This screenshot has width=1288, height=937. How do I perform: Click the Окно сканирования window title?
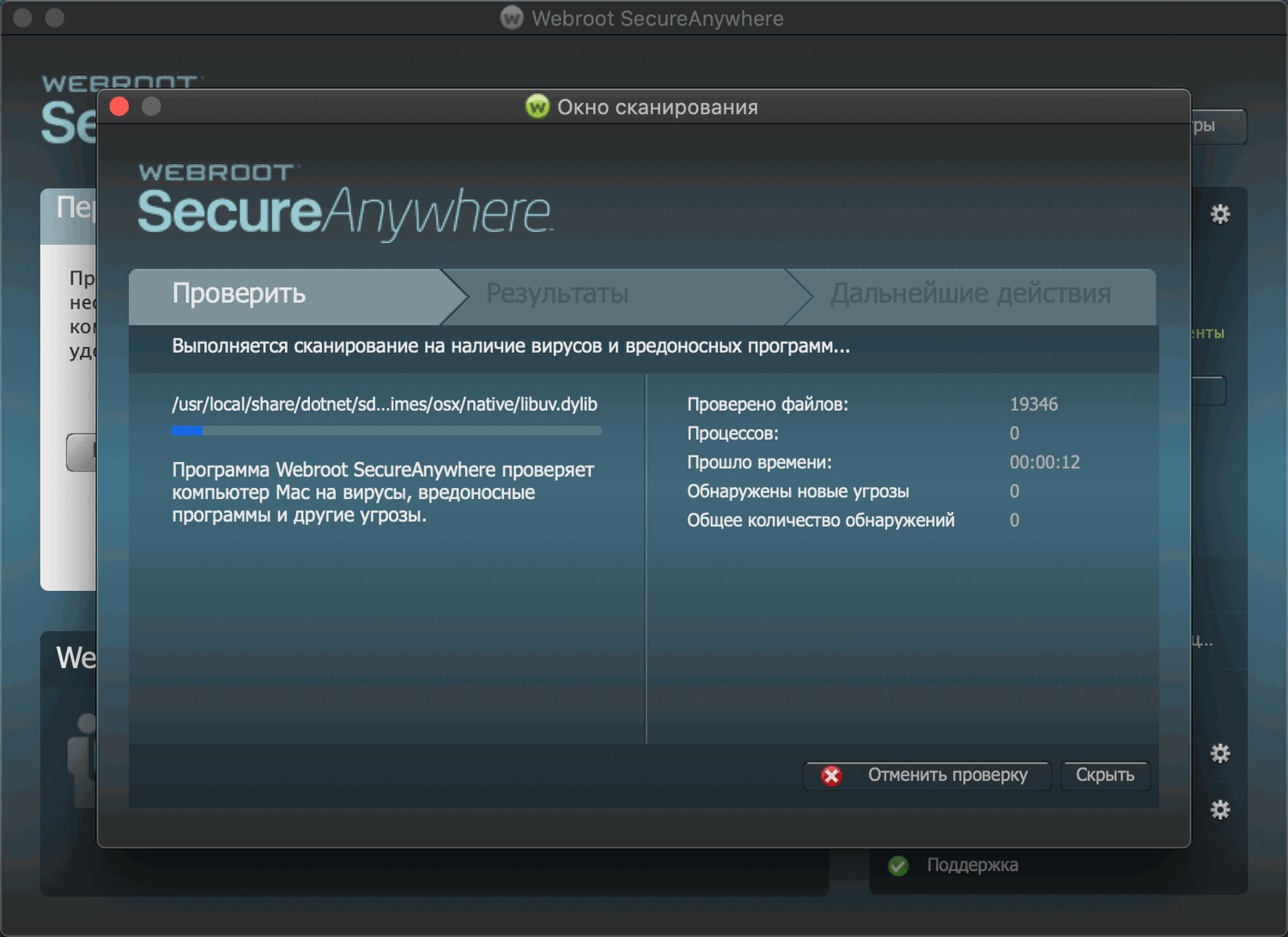[658, 107]
